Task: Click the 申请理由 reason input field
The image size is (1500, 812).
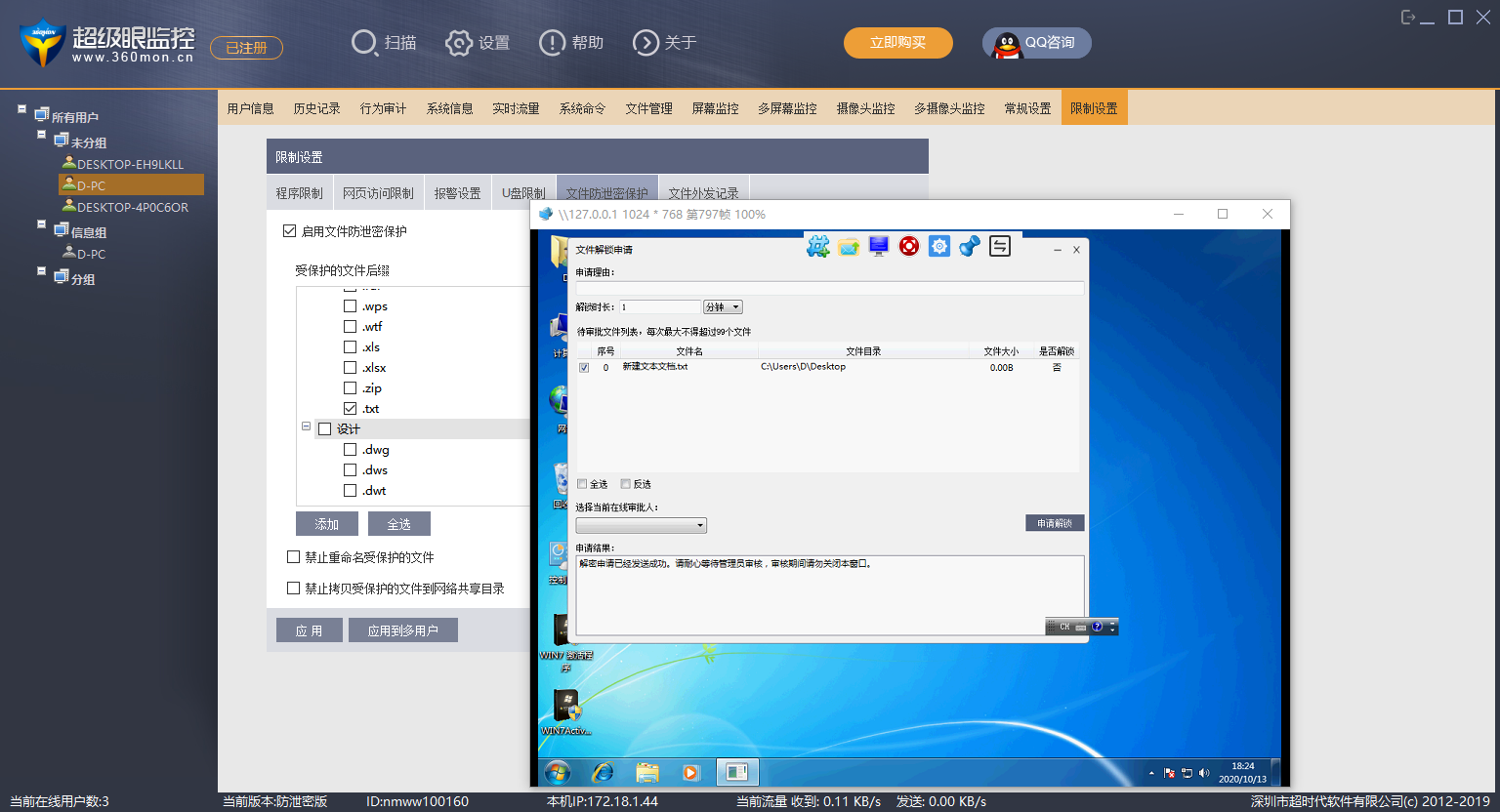Action: coord(829,289)
